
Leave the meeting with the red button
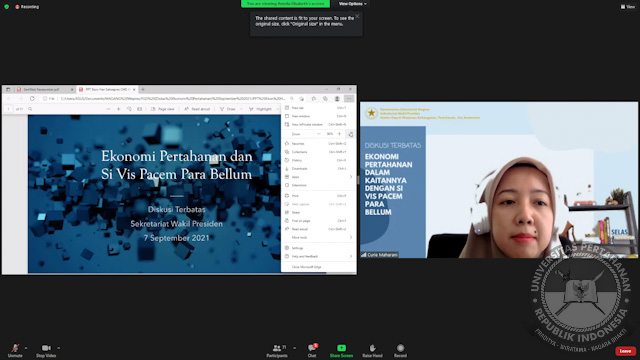625,351
